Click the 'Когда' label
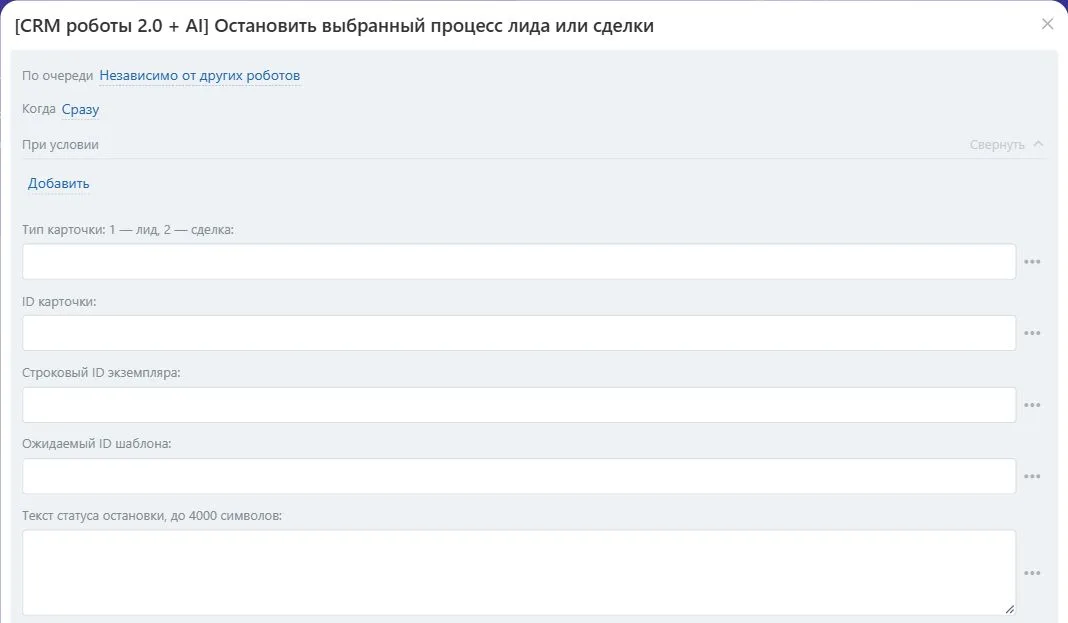1068x623 pixels. (39, 109)
